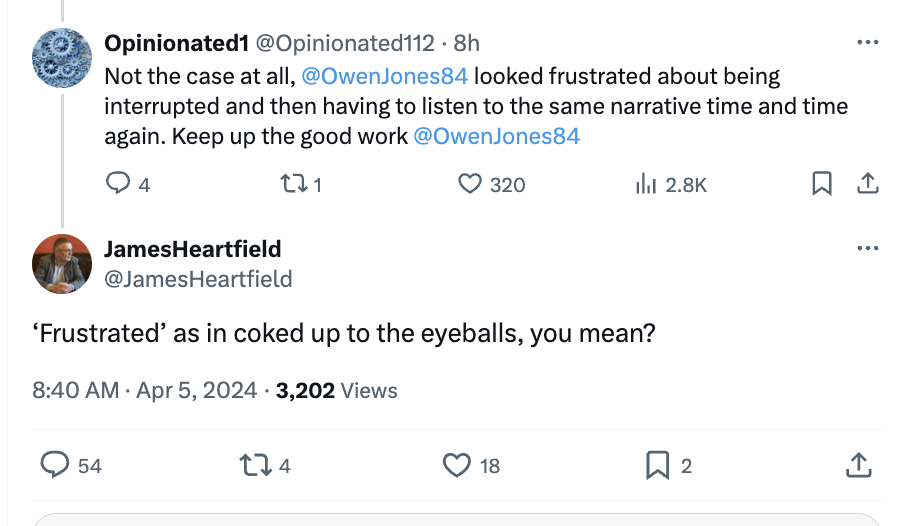Screen dimensions: 900x526
Task: Reply to JamesHeartfield's tweet
Action: [56, 465]
